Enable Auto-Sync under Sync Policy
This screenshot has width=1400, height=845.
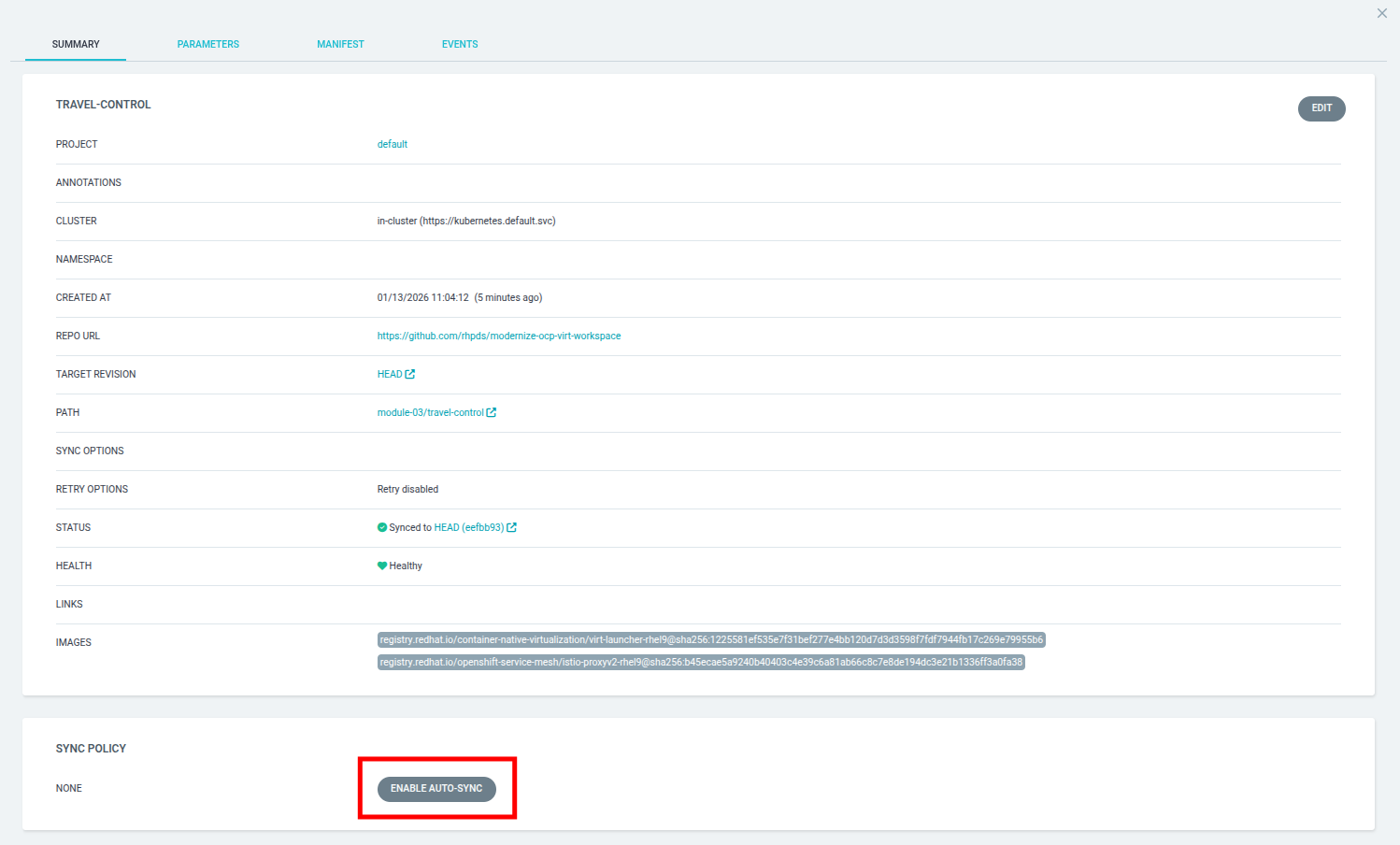click(x=436, y=788)
